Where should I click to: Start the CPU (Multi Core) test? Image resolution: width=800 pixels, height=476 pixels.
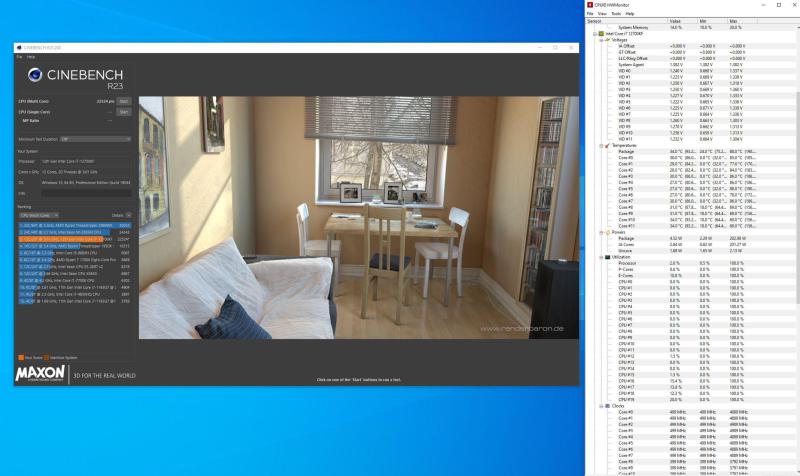click(124, 101)
